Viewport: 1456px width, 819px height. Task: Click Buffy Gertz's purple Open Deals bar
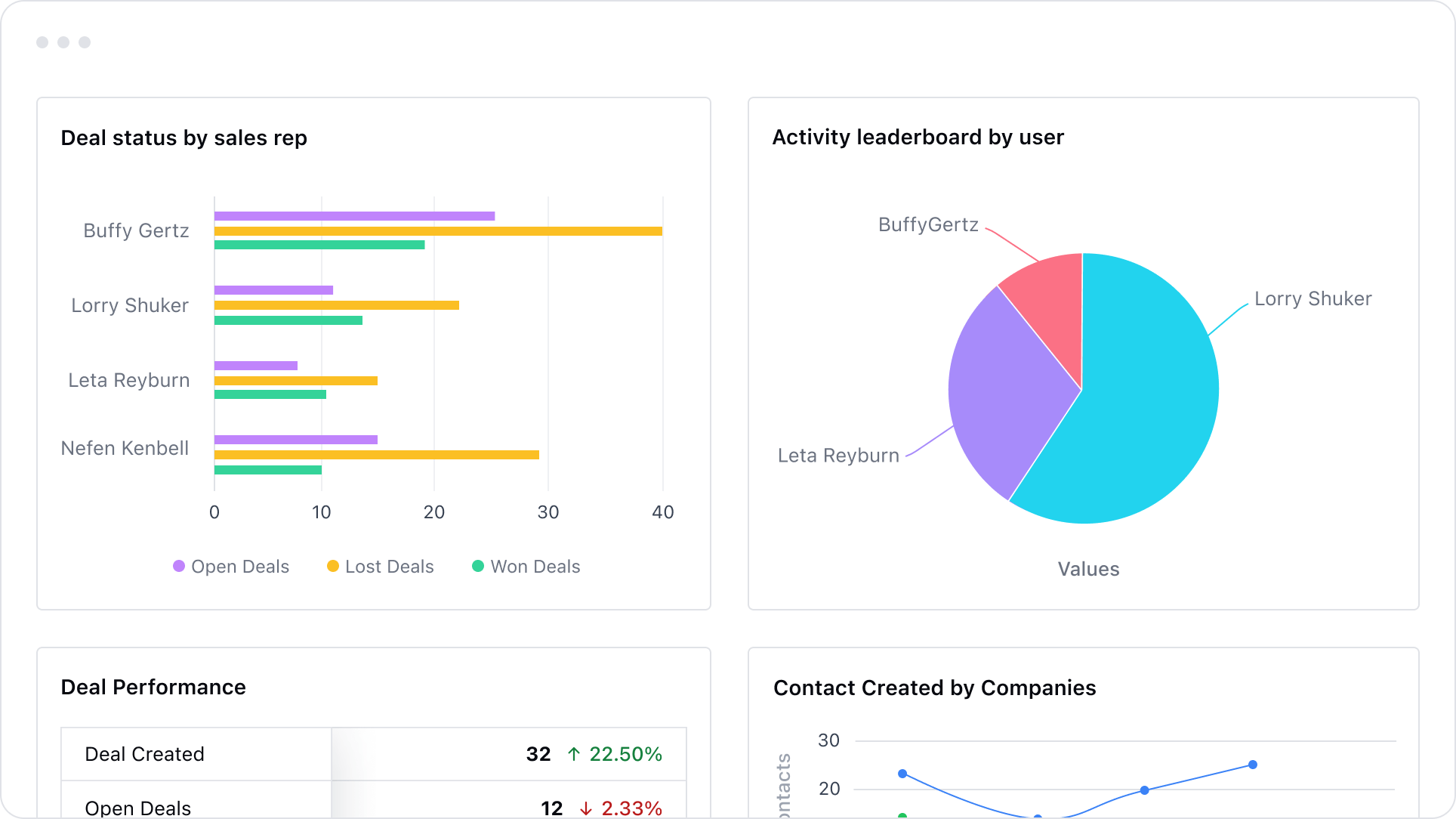tap(354, 216)
